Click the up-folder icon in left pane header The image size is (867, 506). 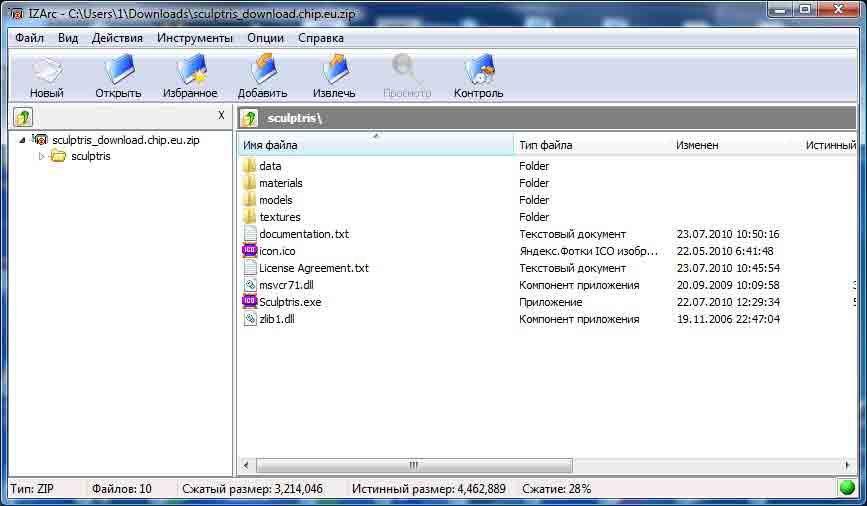(23, 117)
